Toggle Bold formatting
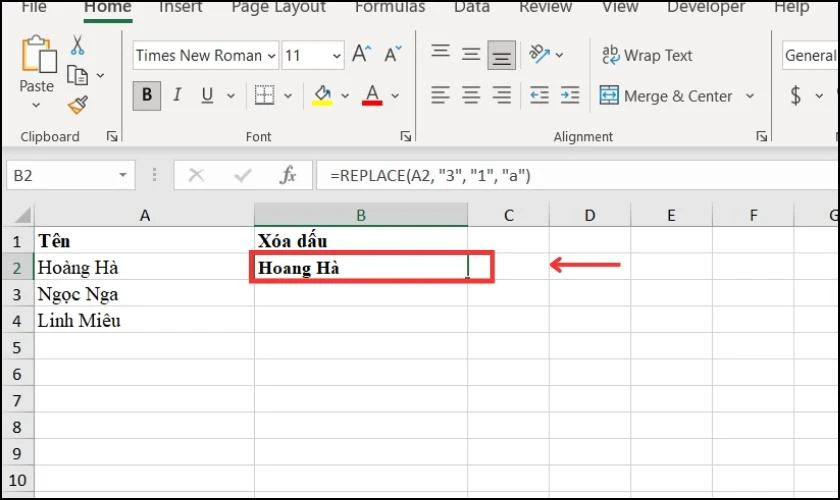Viewport: 840px width, 500px height. pyautogui.click(x=147, y=95)
